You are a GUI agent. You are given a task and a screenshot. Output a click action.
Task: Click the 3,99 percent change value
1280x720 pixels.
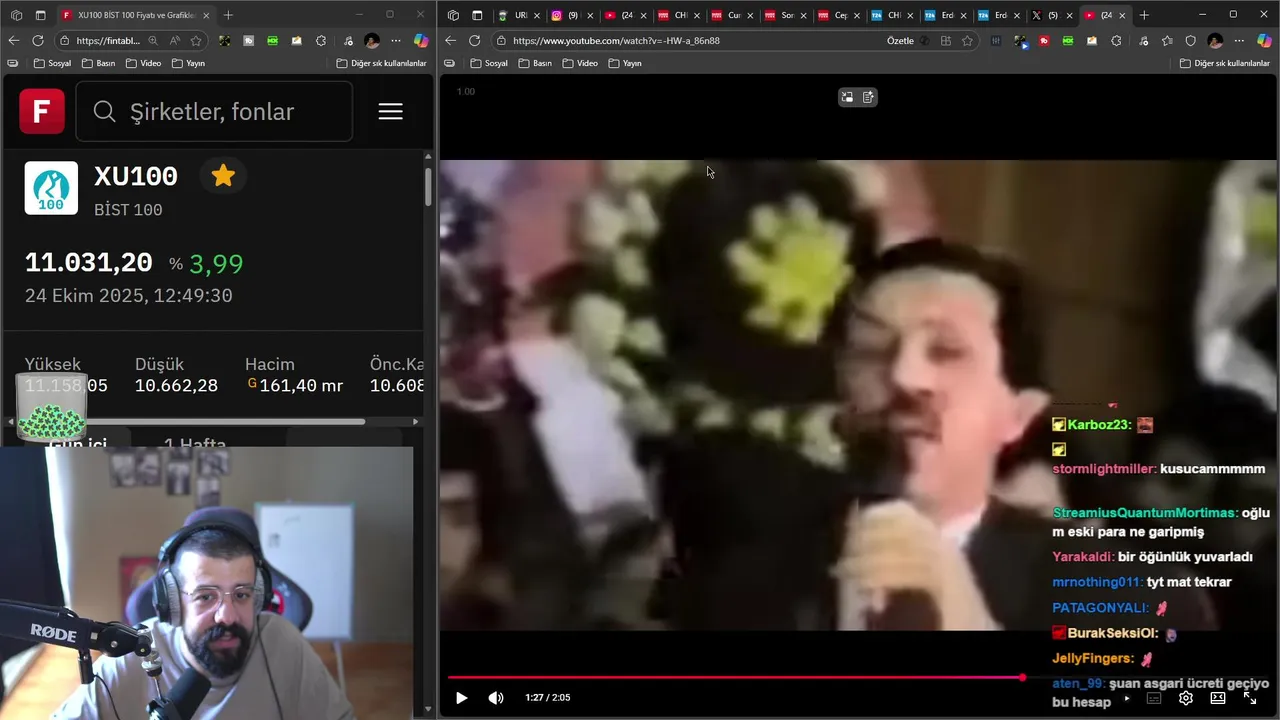216,264
